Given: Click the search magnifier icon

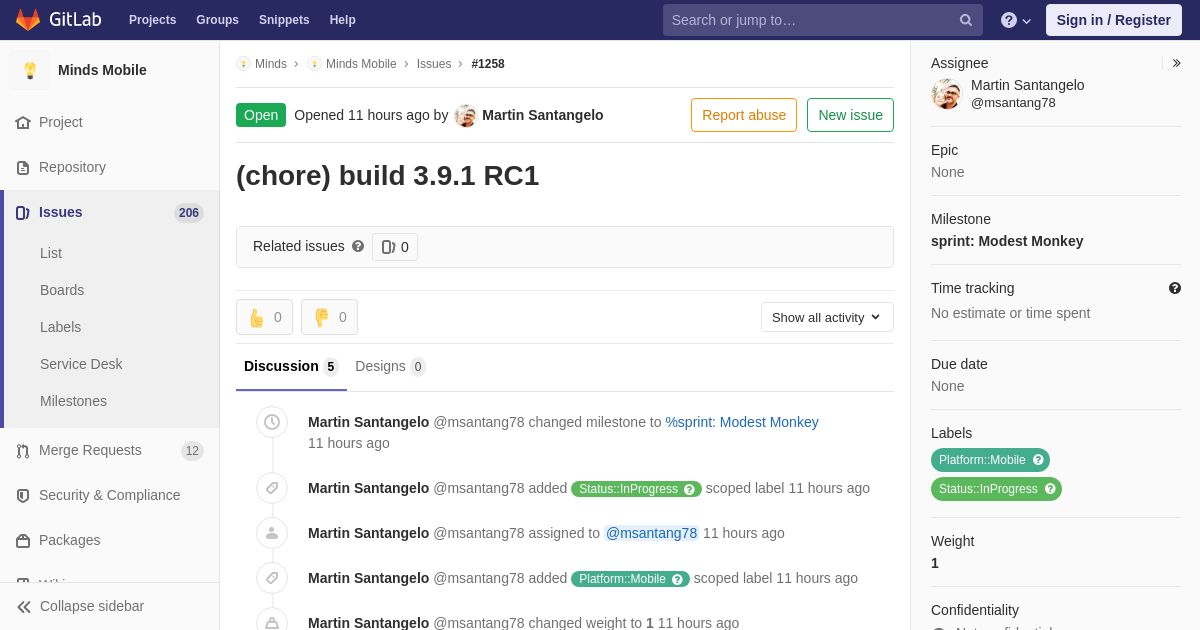Looking at the screenshot, I should [966, 20].
